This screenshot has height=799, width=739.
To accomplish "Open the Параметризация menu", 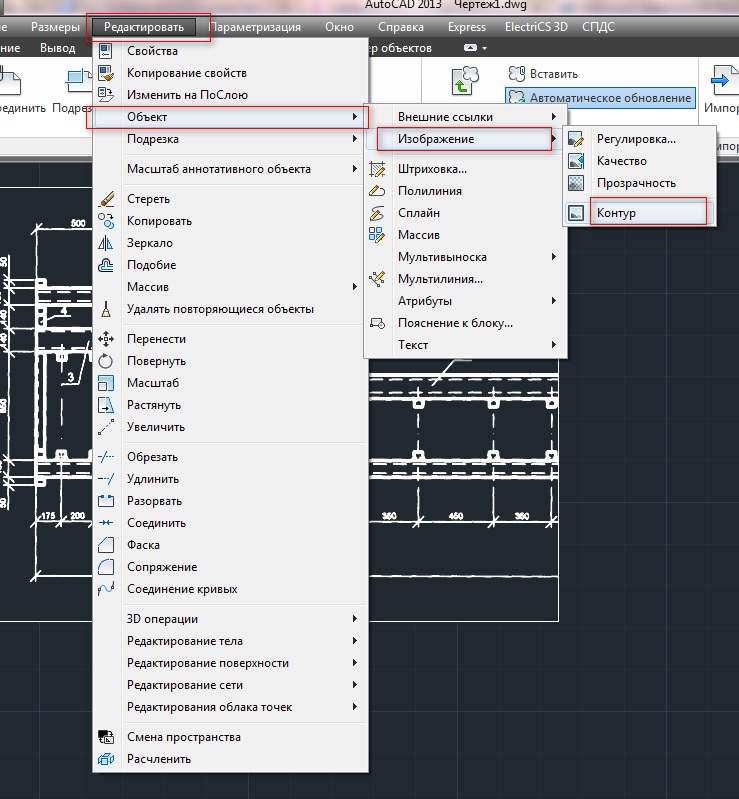I will (x=255, y=27).
